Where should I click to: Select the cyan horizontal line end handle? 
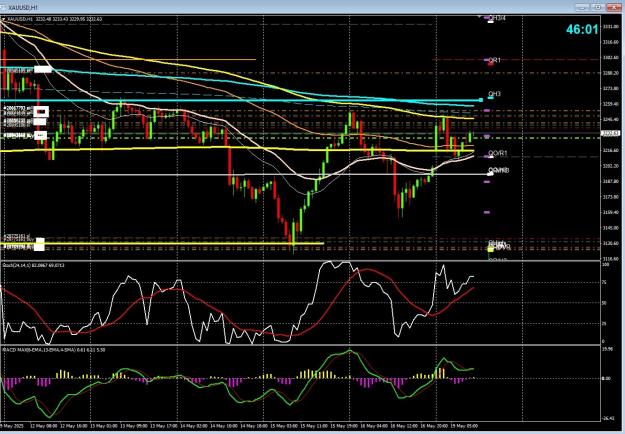tap(481, 100)
